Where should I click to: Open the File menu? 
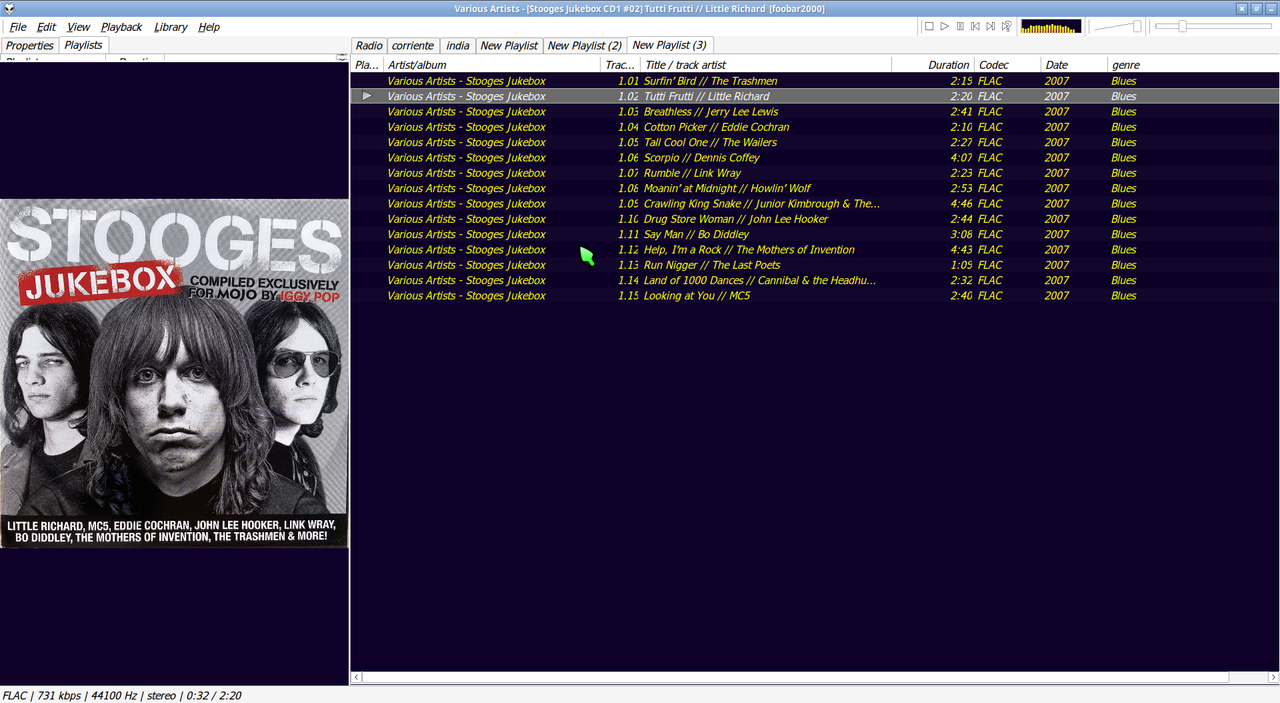18,27
